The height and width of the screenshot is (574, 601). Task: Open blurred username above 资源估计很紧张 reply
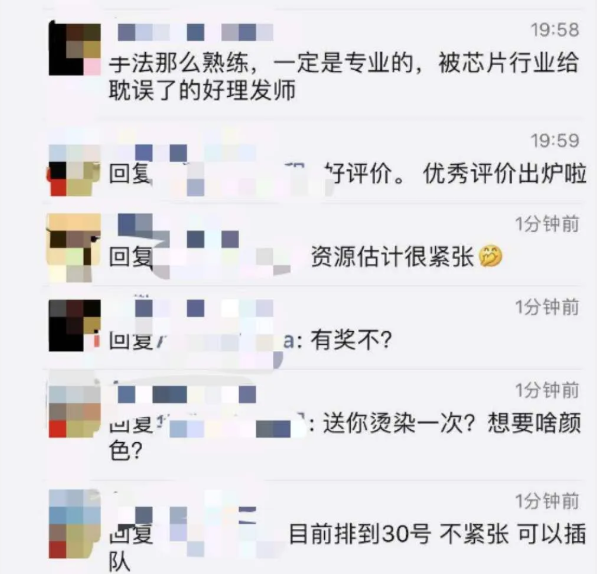click(x=178, y=230)
